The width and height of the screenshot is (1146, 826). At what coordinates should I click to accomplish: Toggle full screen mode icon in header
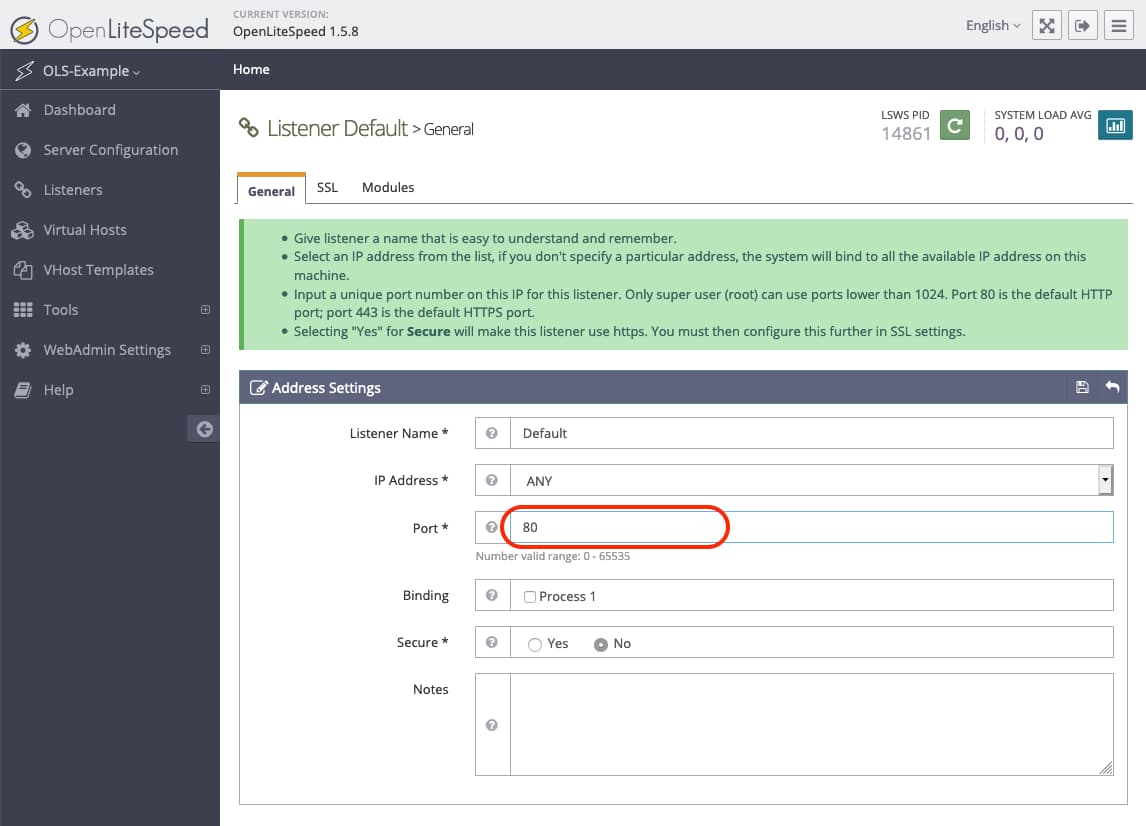[1047, 26]
